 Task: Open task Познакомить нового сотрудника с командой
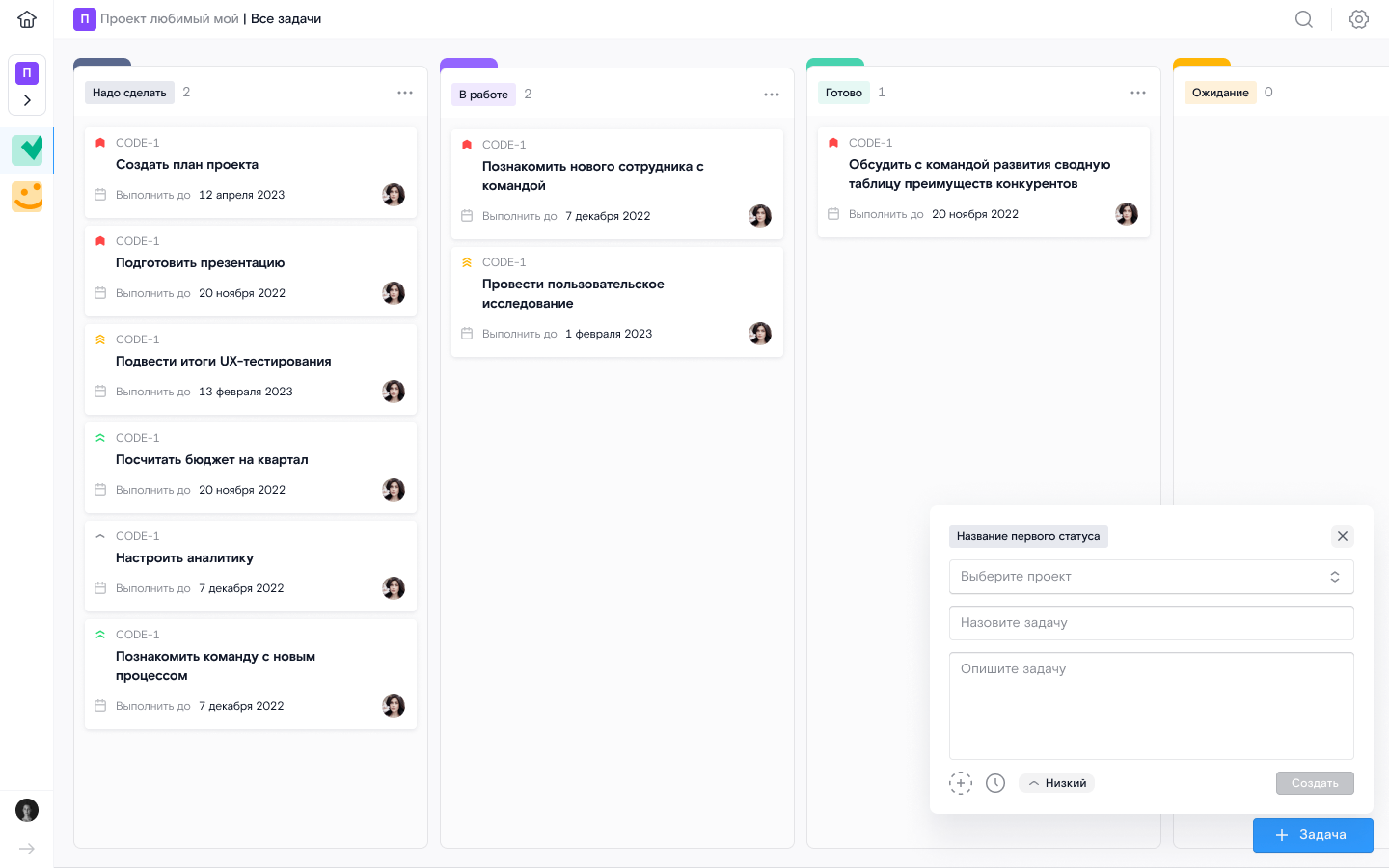pos(617,184)
